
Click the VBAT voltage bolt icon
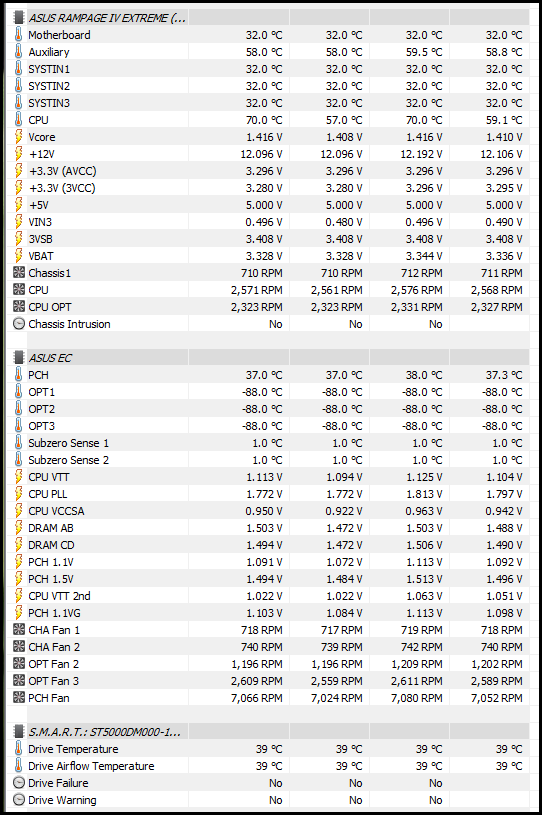(19, 256)
